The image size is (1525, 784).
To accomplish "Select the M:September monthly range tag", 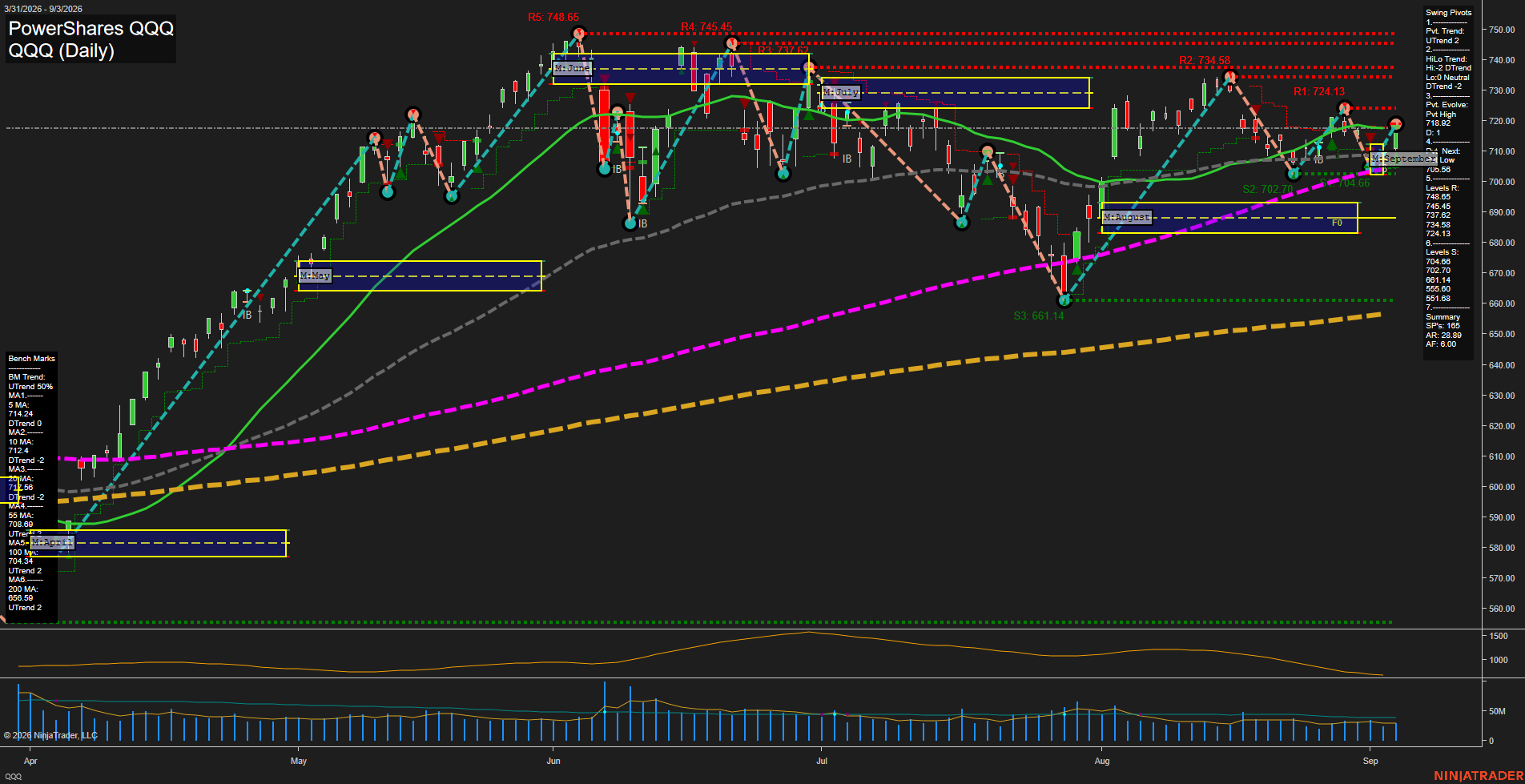I will [1402, 159].
